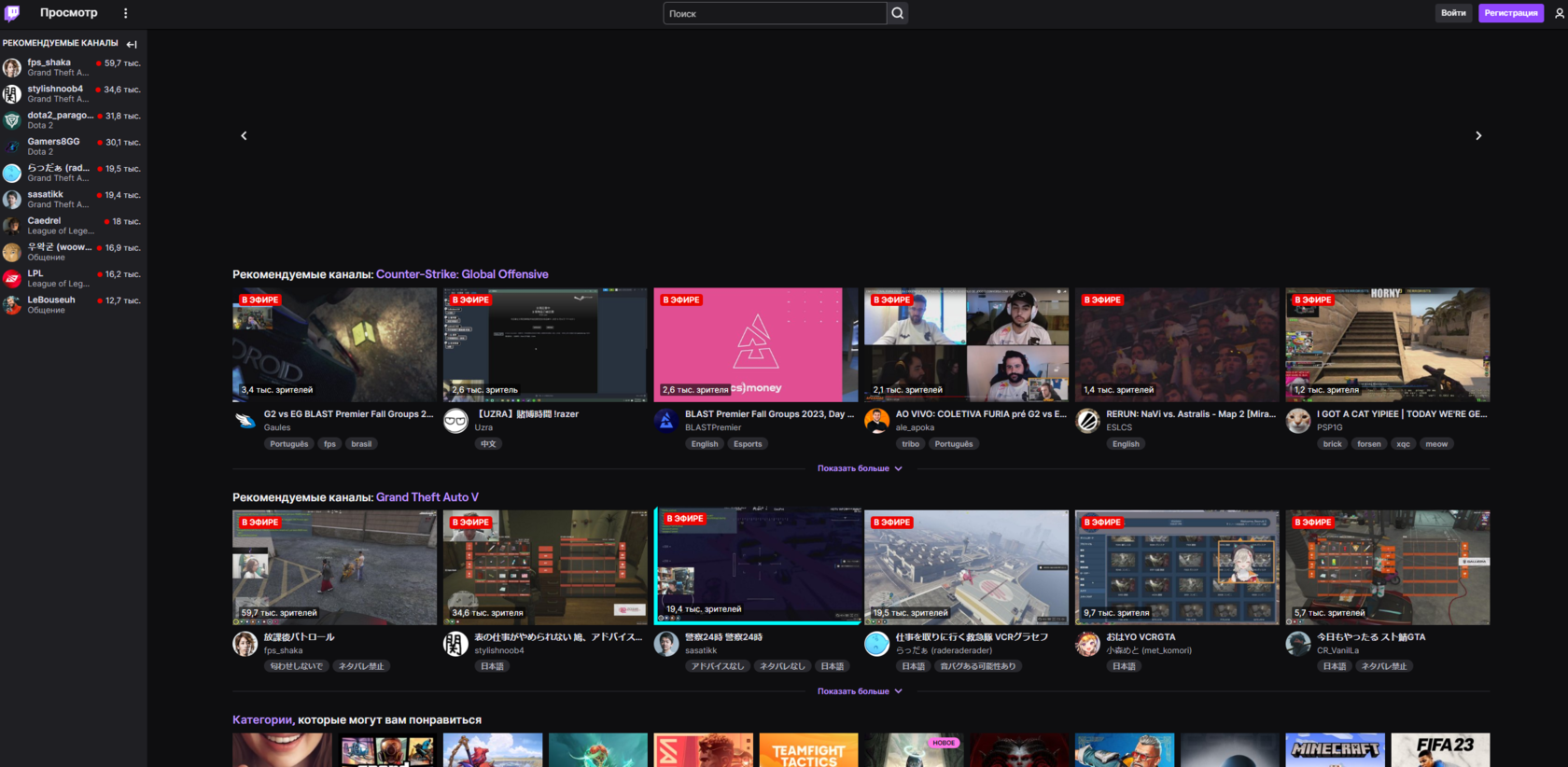Select the fps tag
Image resolution: width=1568 pixels, height=767 pixels.
(x=329, y=444)
